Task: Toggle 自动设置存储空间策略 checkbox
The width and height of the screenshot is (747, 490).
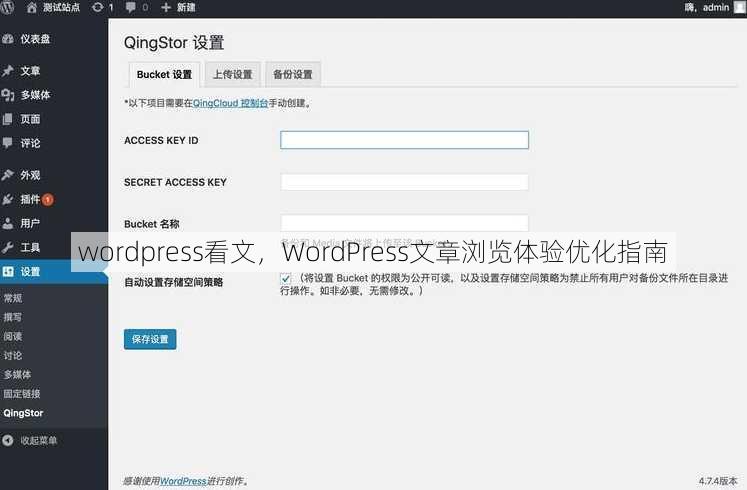Action: tap(285, 278)
